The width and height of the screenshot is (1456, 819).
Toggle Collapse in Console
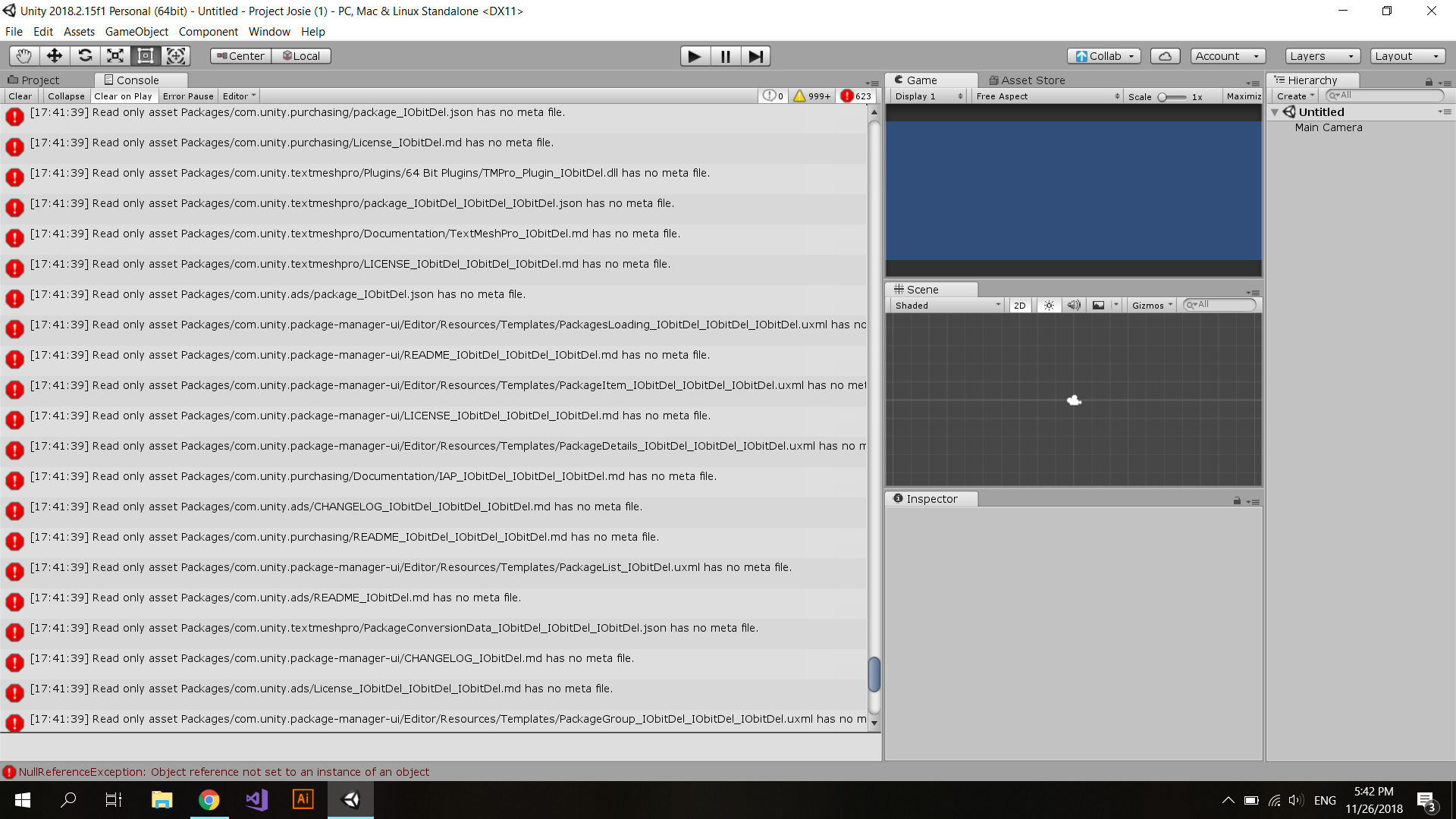coord(66,96)
